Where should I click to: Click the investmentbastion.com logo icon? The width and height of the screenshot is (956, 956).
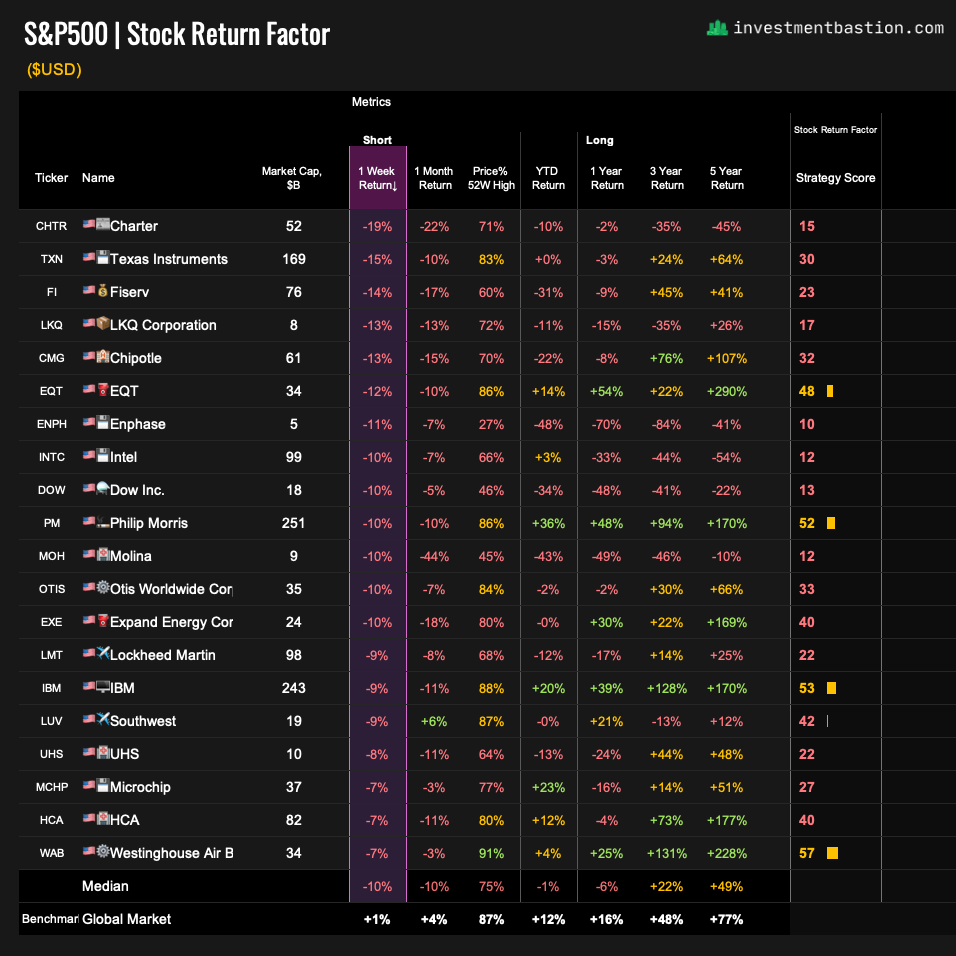tap(717, 28)
